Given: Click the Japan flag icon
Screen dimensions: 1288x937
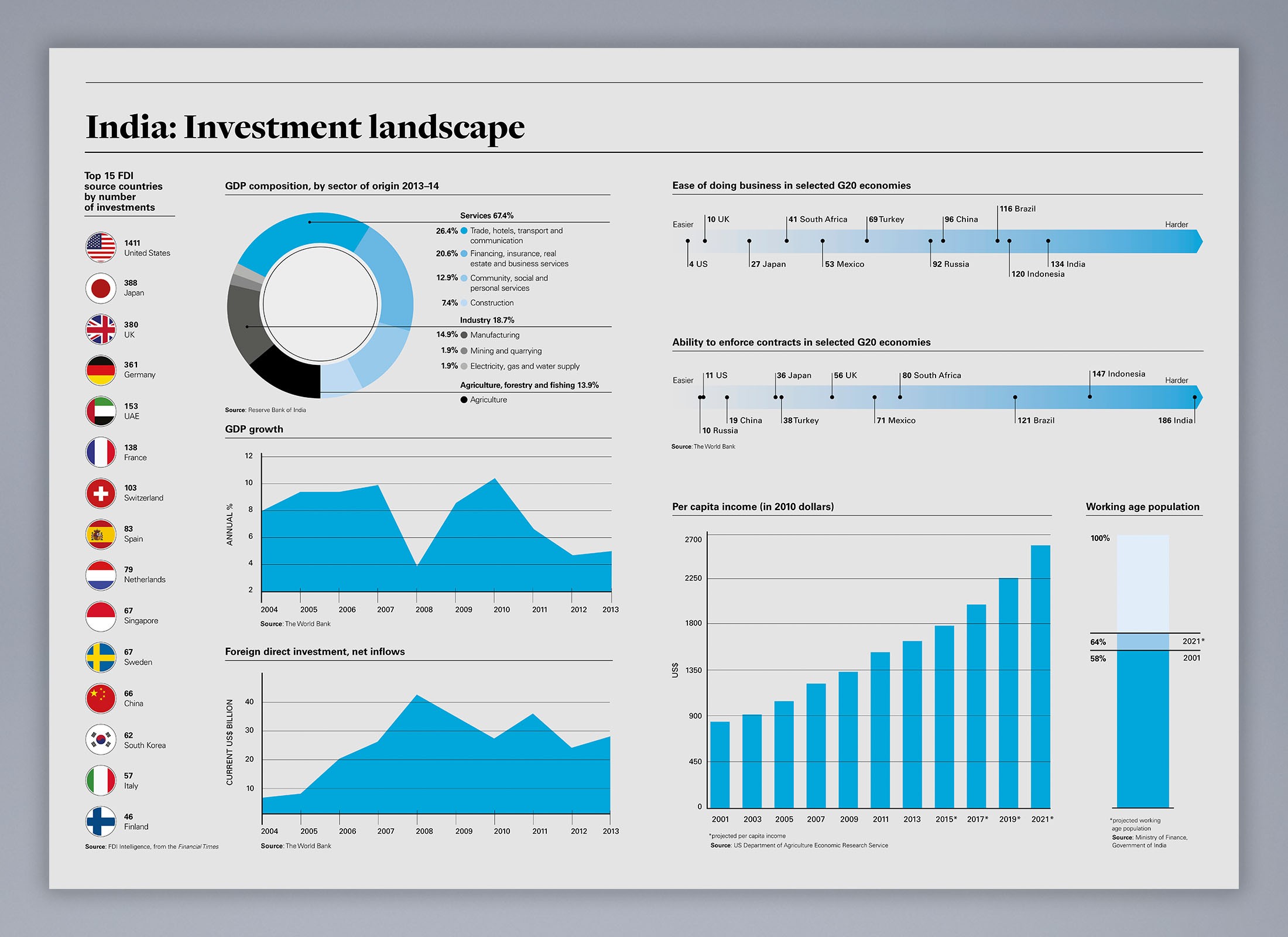Looking at the screenshot, I should click(101, 288).
